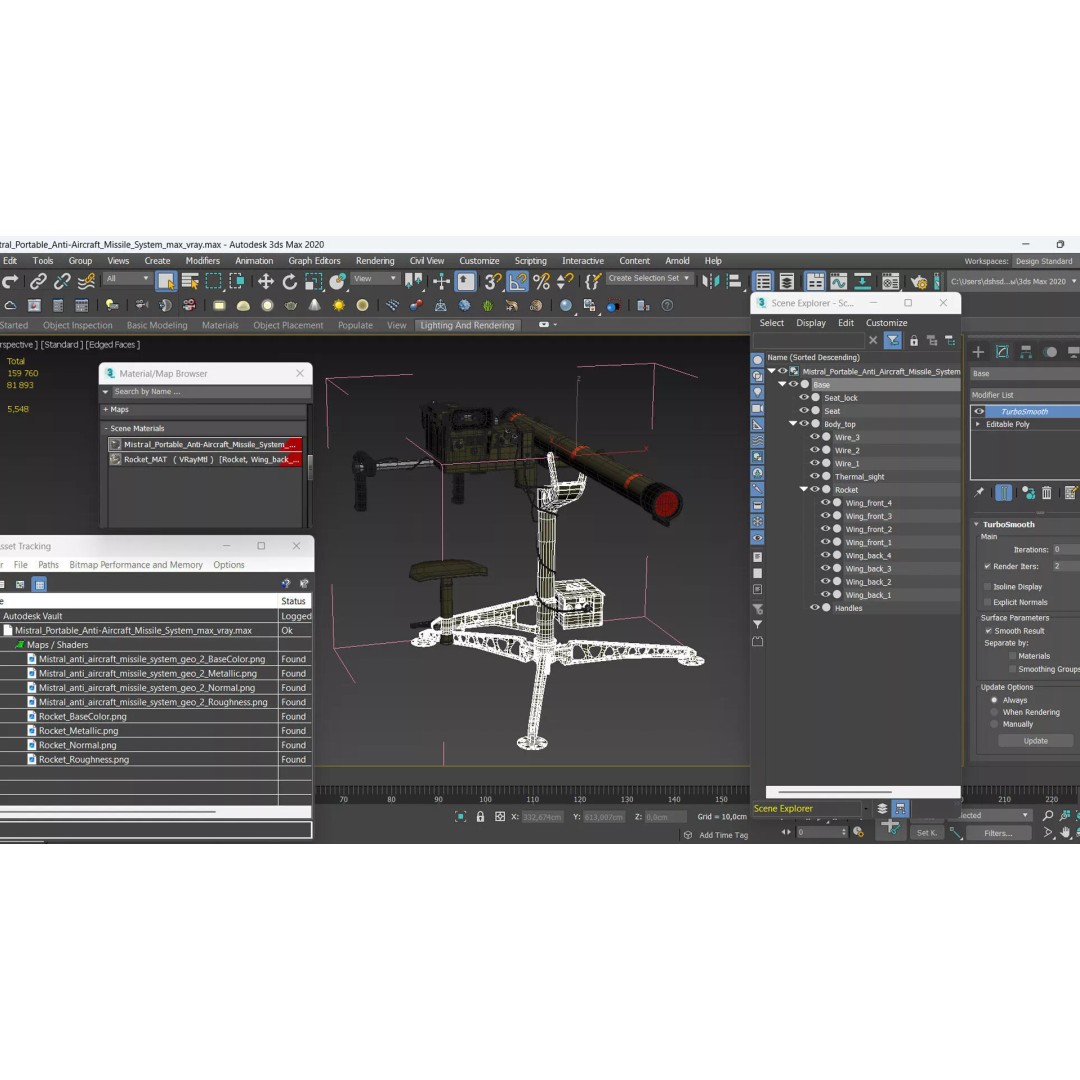This screenshot has height=1080, width=1080.
Task: Click the Search by Name field
Action: click(x=209, y=391)
